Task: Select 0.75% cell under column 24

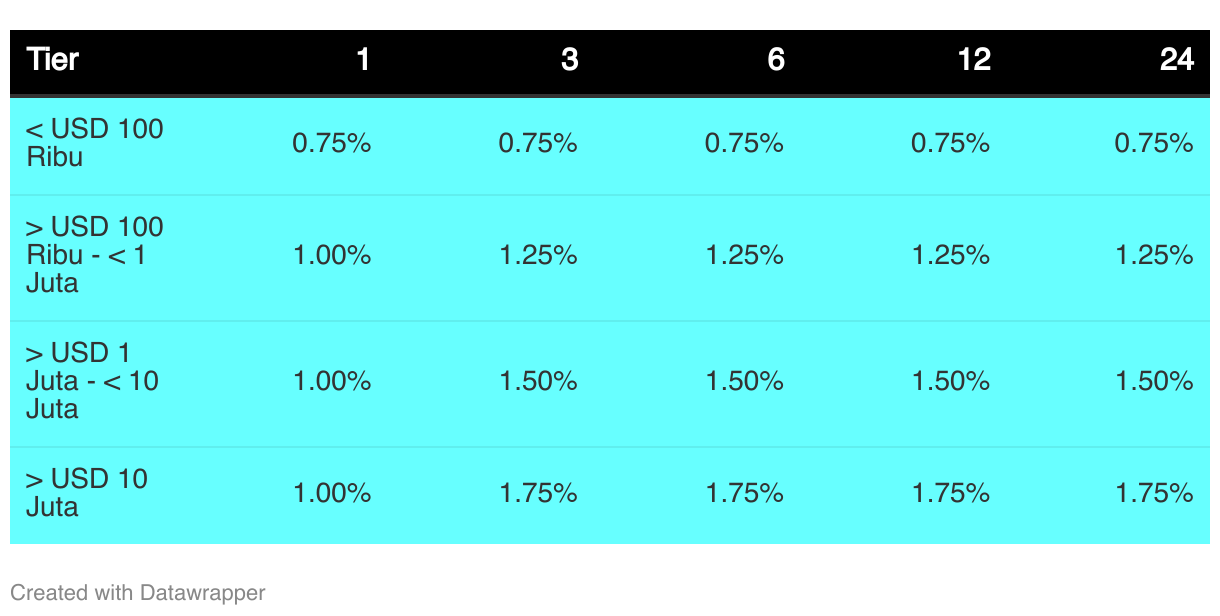Action: [x=1154, y=143]
